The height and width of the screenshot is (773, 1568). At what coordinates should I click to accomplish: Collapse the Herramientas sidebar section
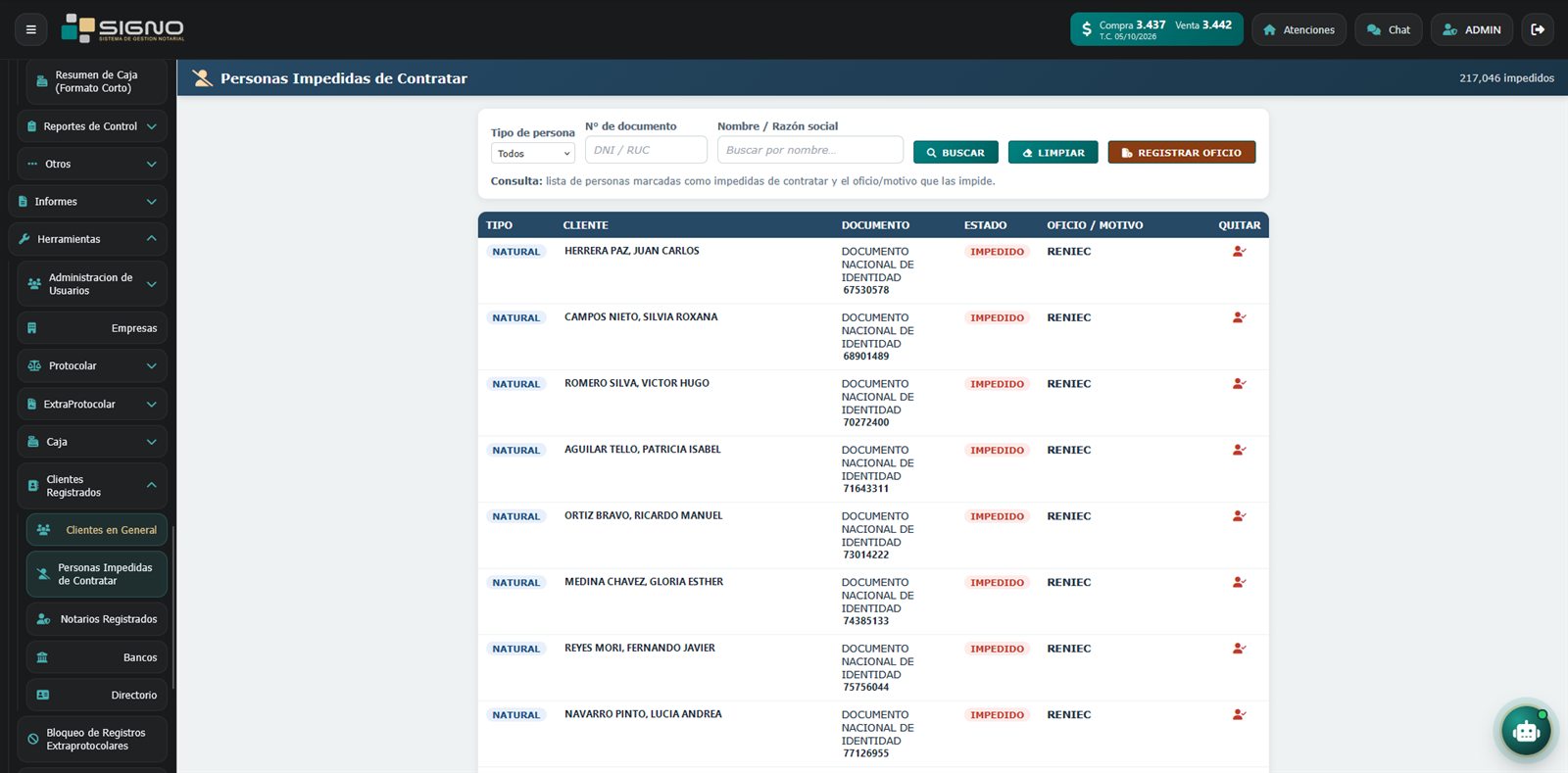(88, 239)
